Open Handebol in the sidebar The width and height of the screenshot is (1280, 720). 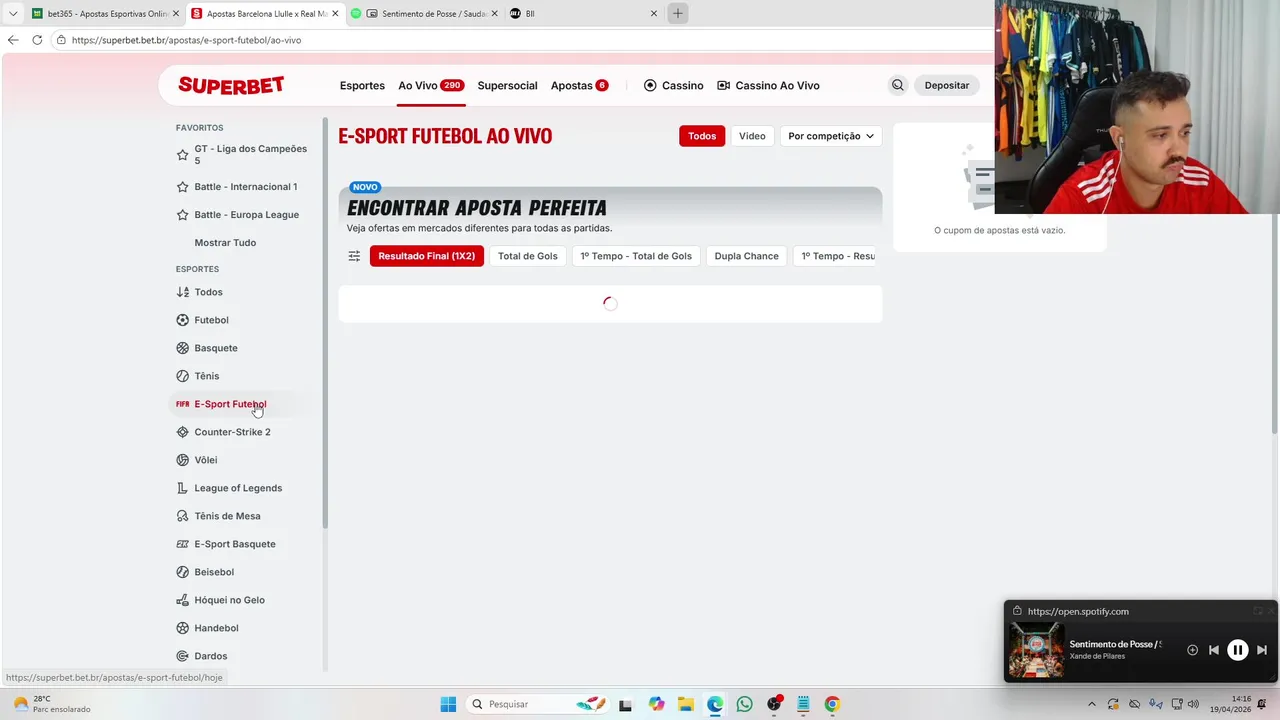216,628
